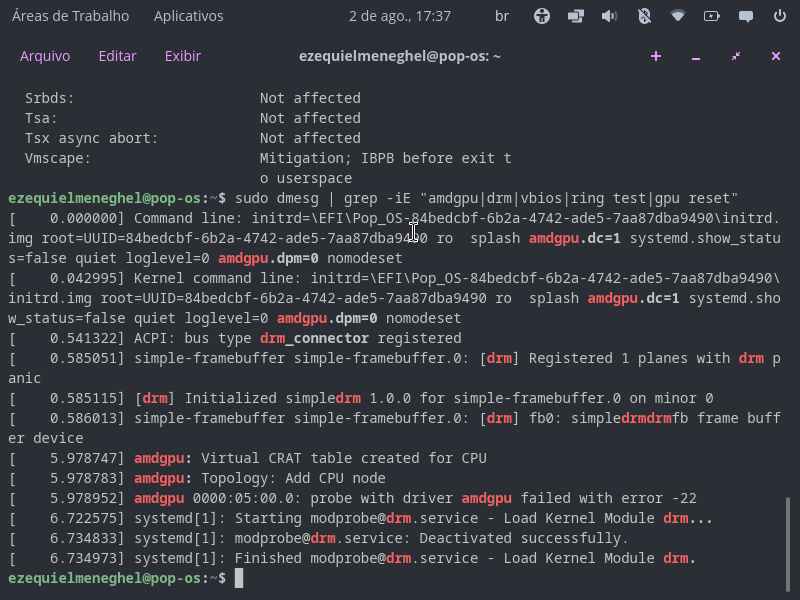This screenshot has width=800, height=600.
Task: Open the notifications chat-bubble icon
Action: 746,16
